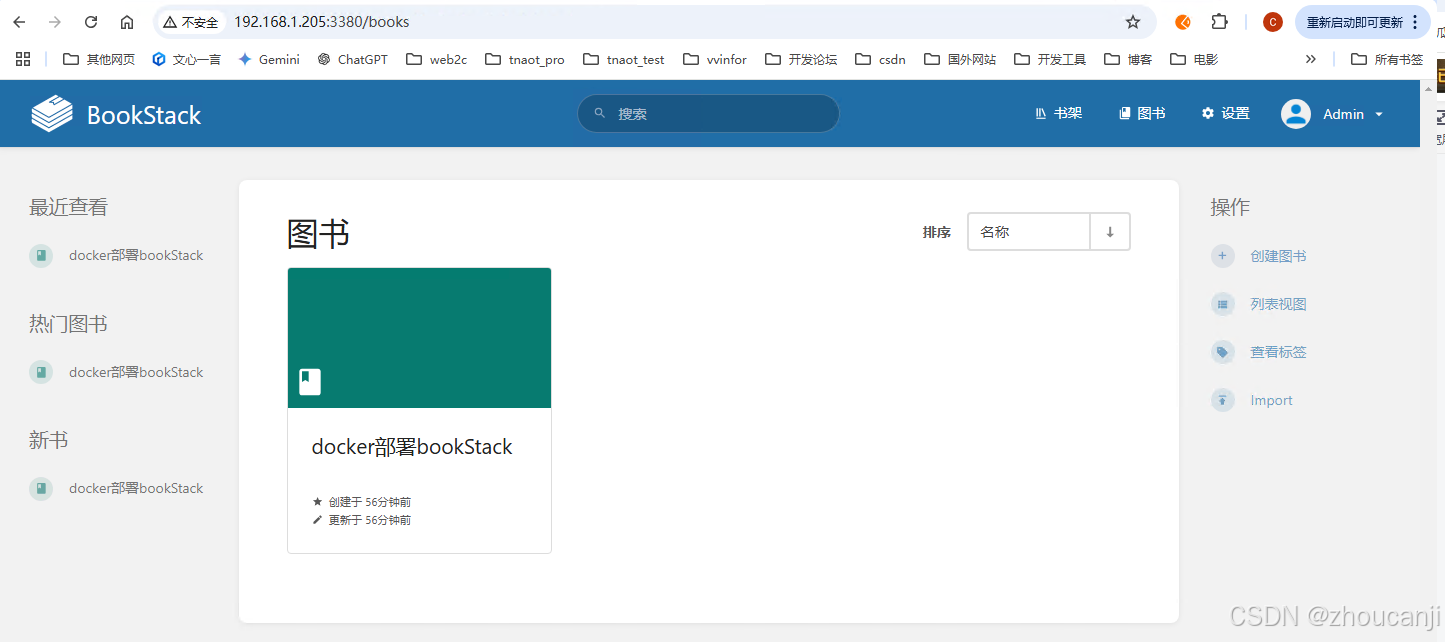Image resolution: width=1445 pixels, height=642 pixels.
Task: Open the ChatGPT bookmark
Action: pyautogui.click(x=352, y=59)
